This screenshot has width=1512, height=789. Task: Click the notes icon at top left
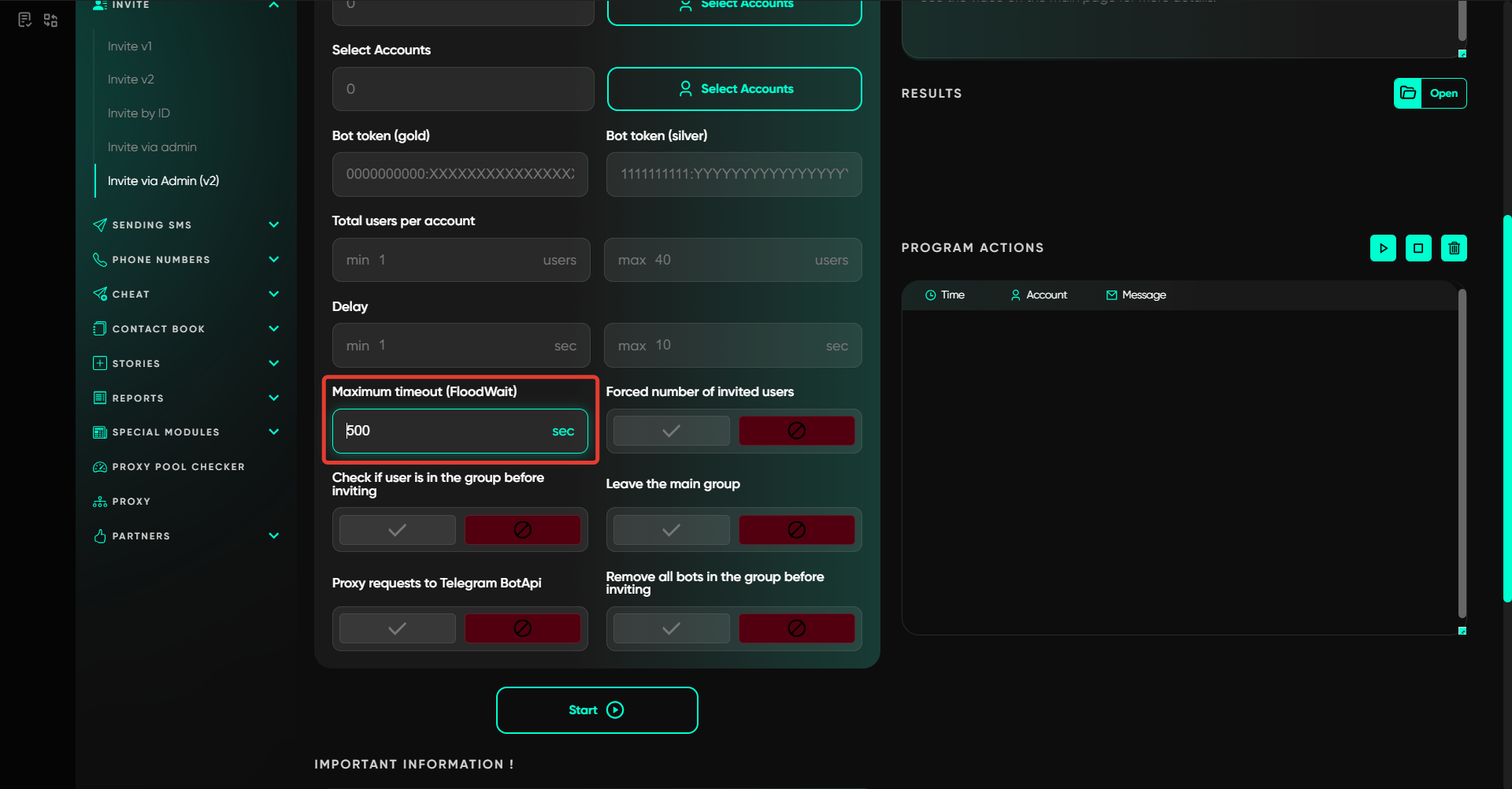(24, 20)
